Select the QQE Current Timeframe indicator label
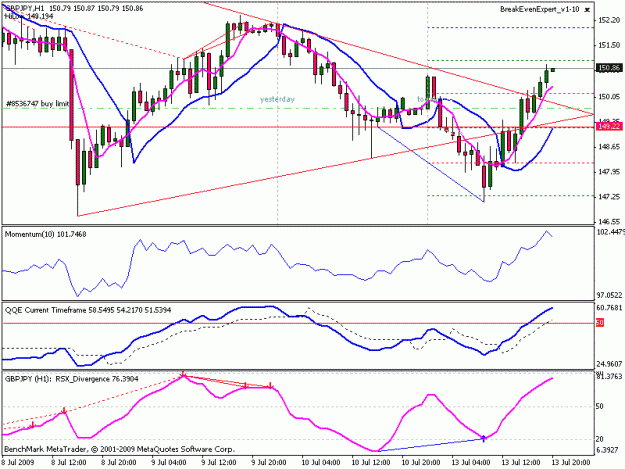This screenshot has height=469, width=625. click(88, 310)
